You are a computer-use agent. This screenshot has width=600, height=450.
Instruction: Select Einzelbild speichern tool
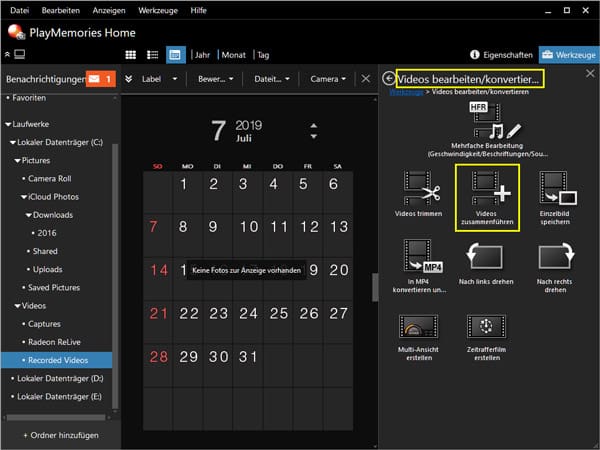(555, 188)
